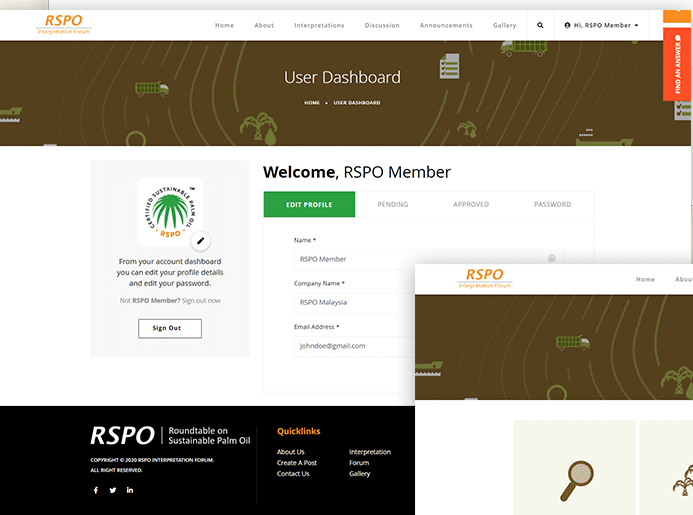Select the Edit Profile tab
The image size is (693, 515).
pos(309,204)
